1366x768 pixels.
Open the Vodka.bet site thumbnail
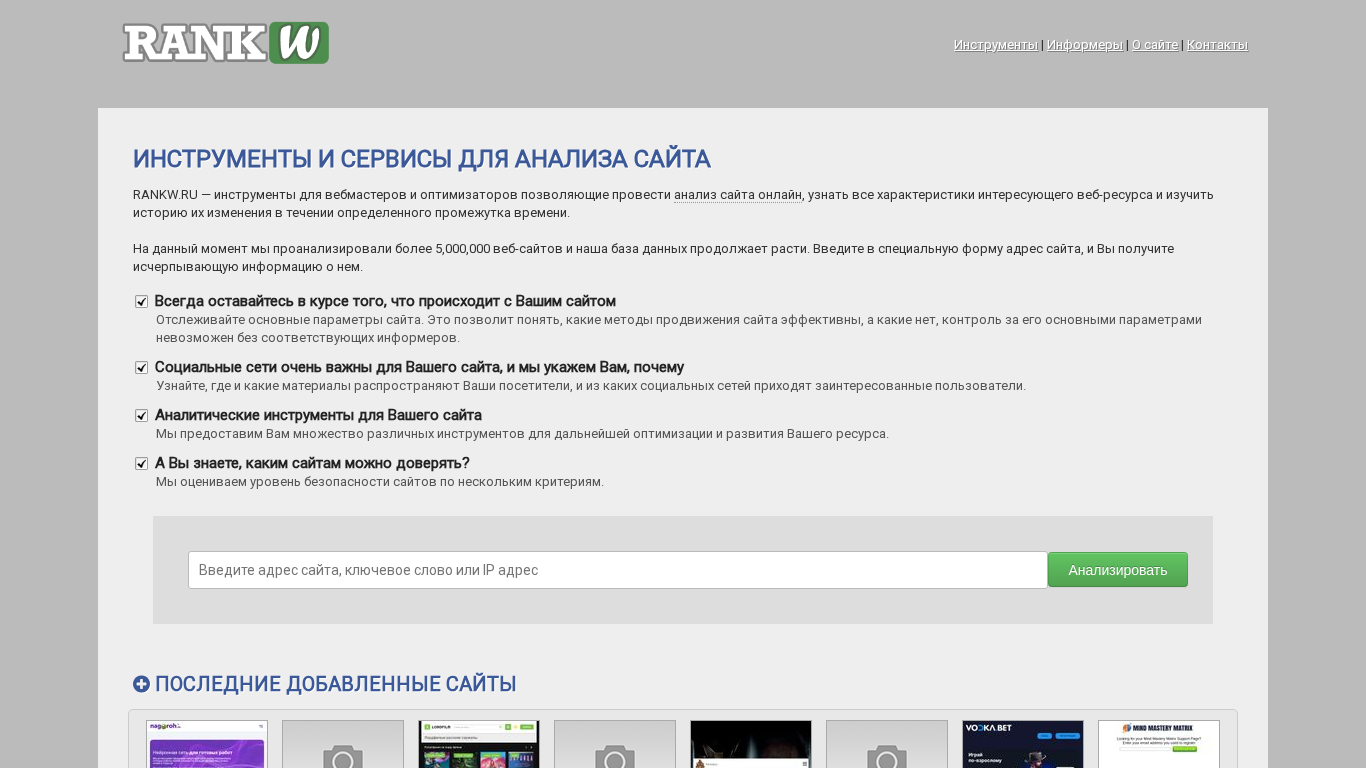point(1023,744)
